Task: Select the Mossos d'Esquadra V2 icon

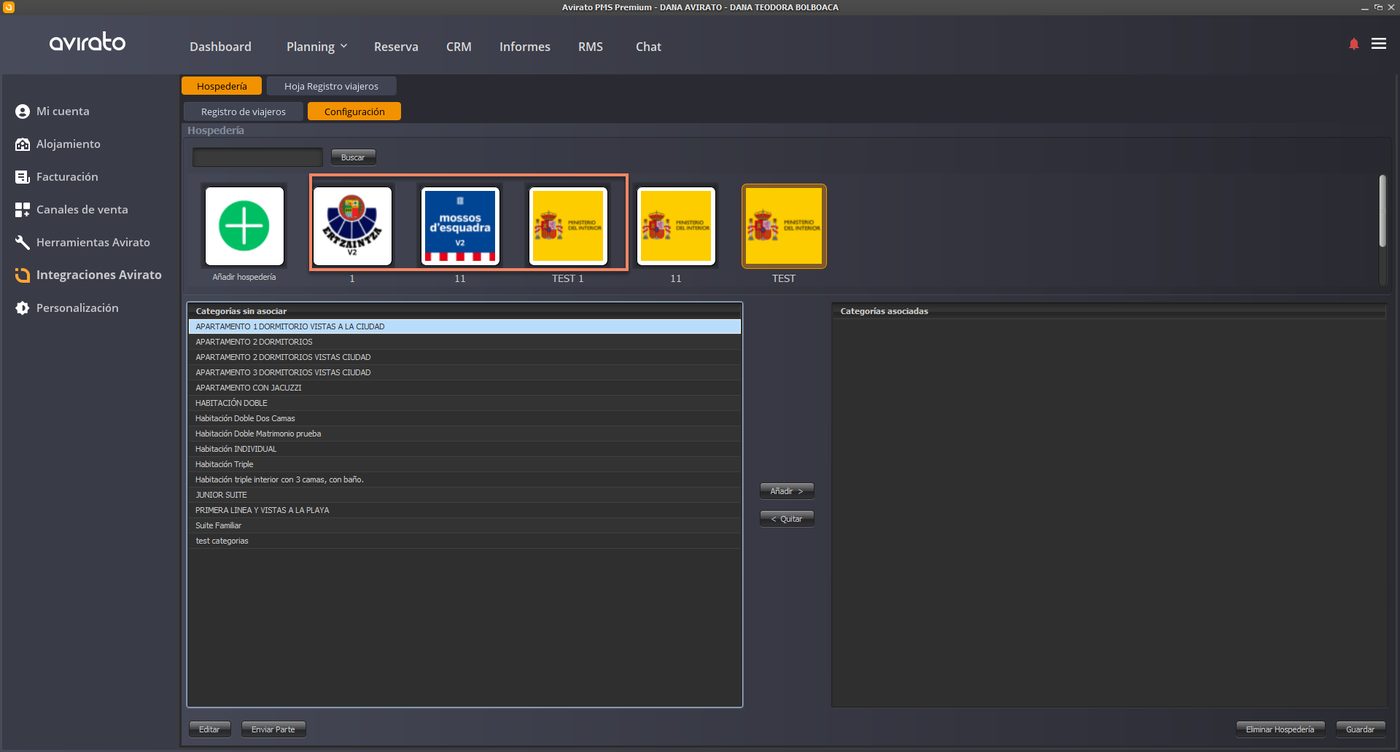Action: pyautogui.click(x=460, y=226)
